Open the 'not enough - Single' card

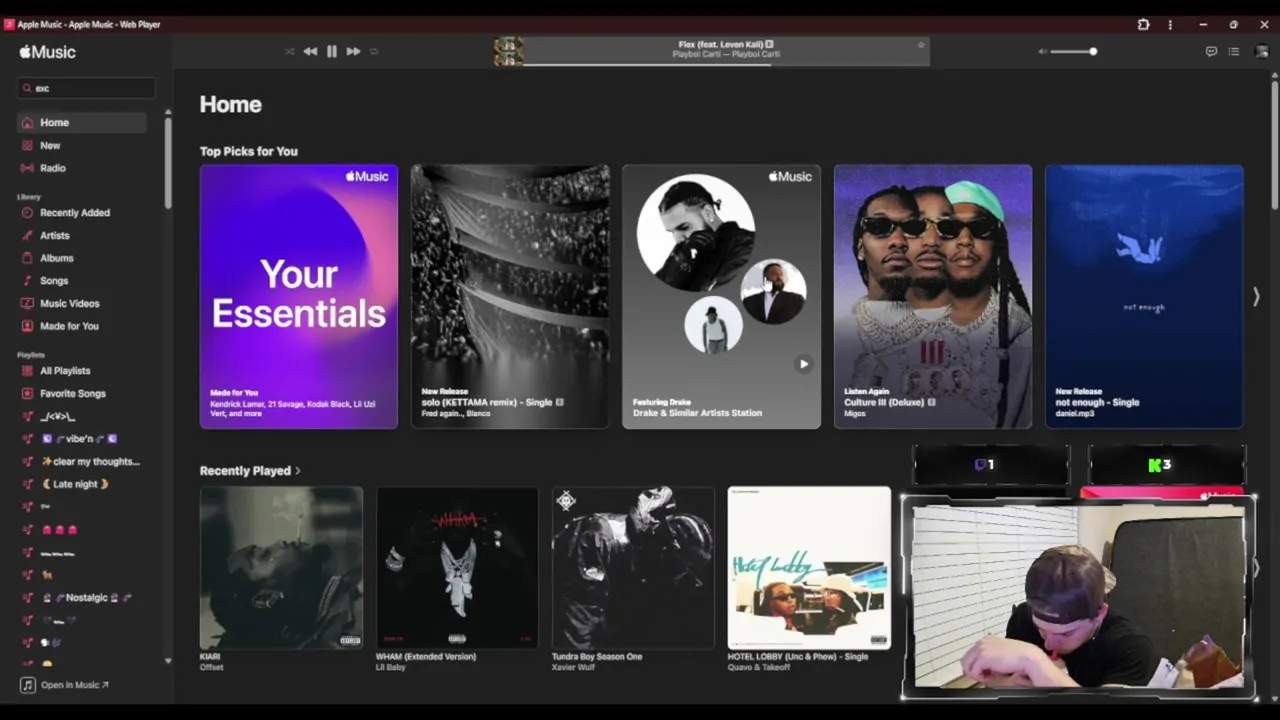(x=1144, y=297)
